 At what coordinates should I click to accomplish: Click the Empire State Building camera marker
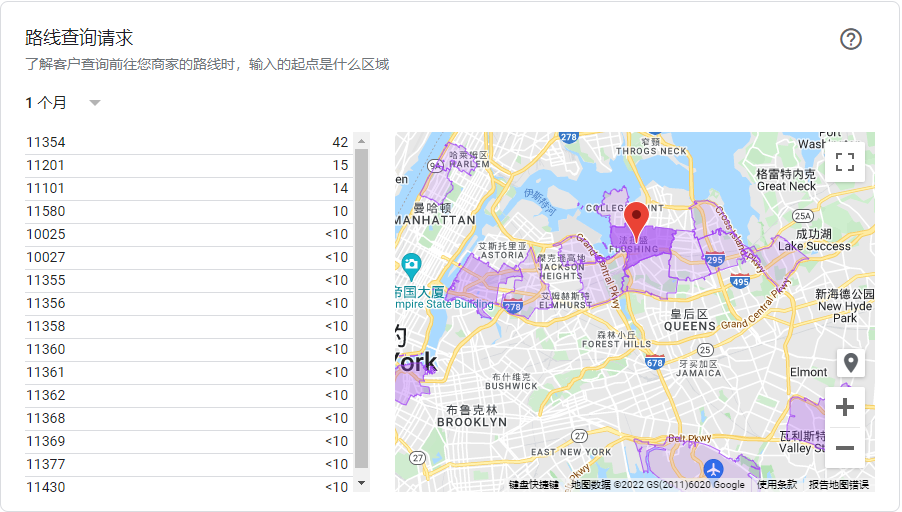point(411,266)
